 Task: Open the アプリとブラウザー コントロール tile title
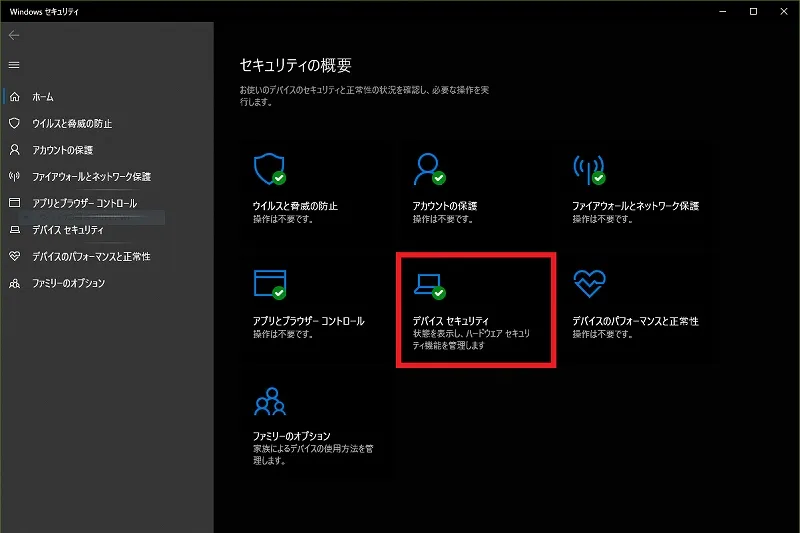click(309, 321)
